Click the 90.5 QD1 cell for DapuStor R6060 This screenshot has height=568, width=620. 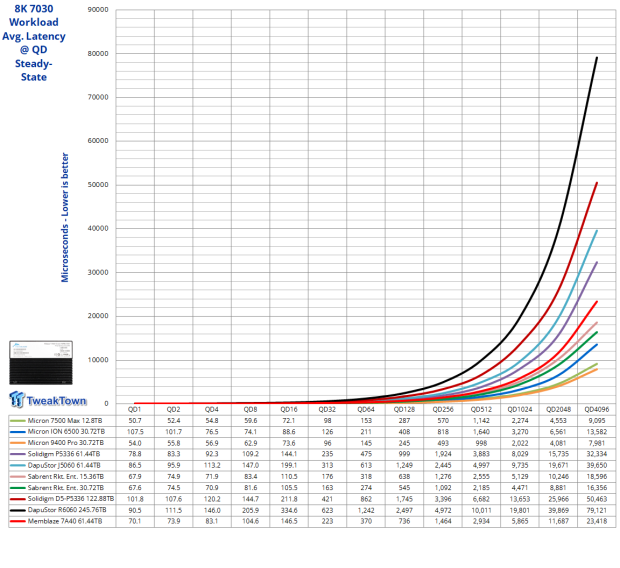[134, 510]
